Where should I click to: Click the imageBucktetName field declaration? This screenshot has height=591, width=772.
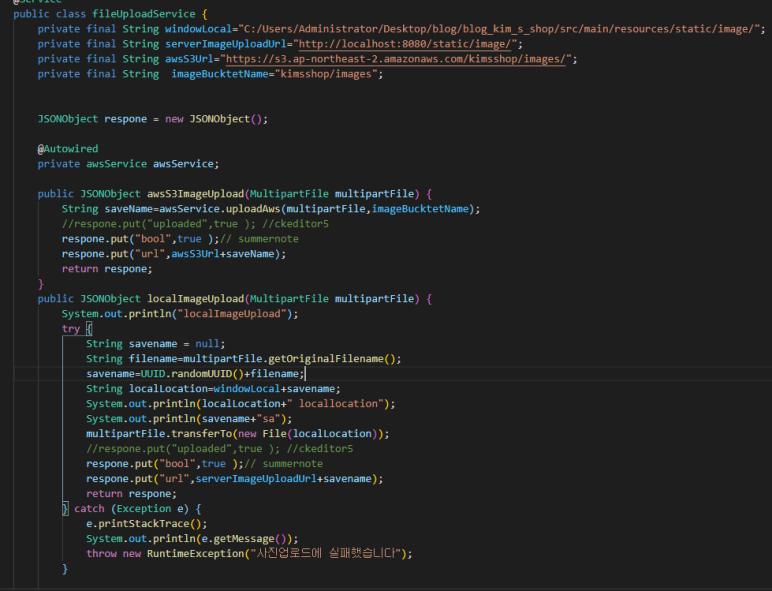pos(220,74)
